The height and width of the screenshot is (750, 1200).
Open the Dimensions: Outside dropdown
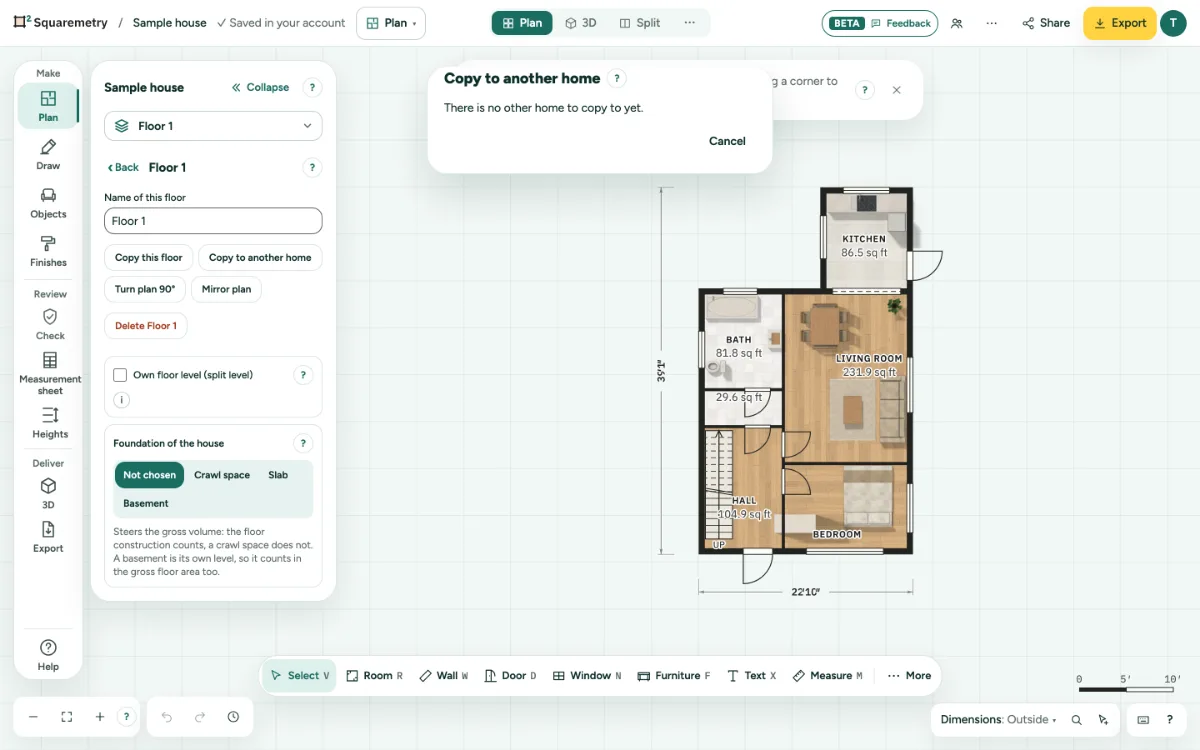tap(998, 720)
